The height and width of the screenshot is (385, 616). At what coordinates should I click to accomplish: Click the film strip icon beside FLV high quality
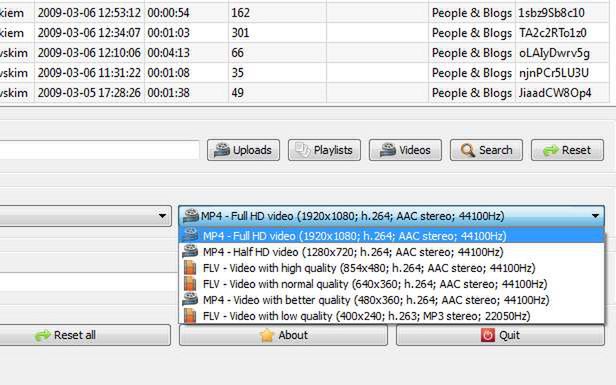tap(190, 268)
